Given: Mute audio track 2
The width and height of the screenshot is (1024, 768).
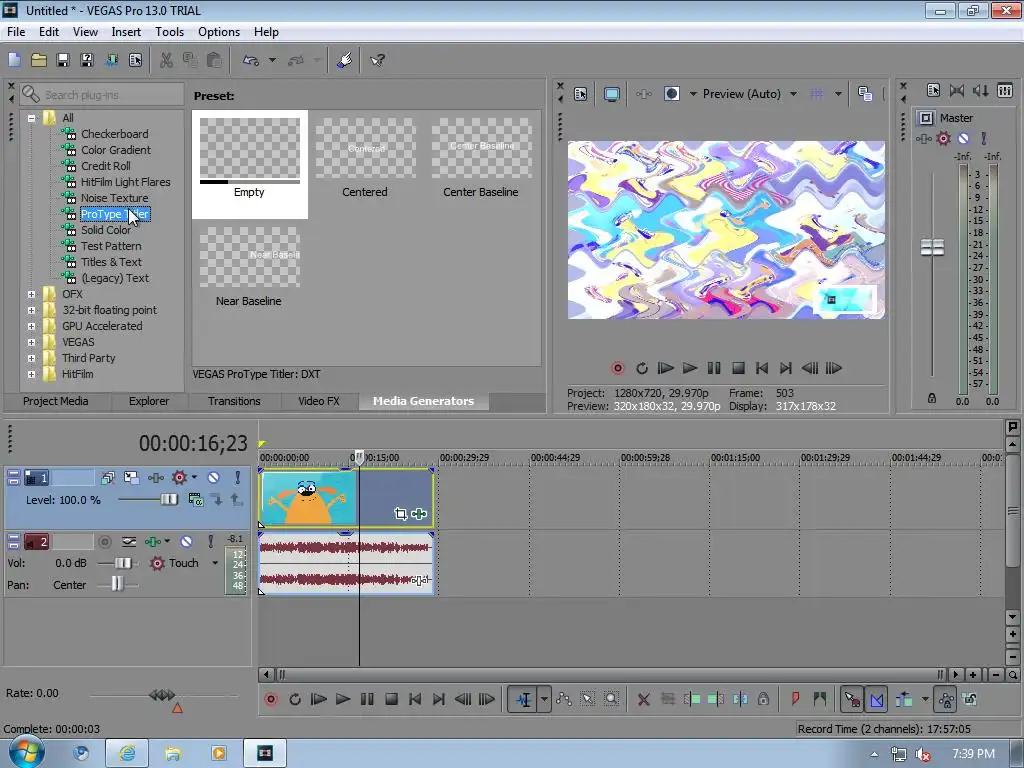Looking at the screenshot, I should click(x=186, y=541).
